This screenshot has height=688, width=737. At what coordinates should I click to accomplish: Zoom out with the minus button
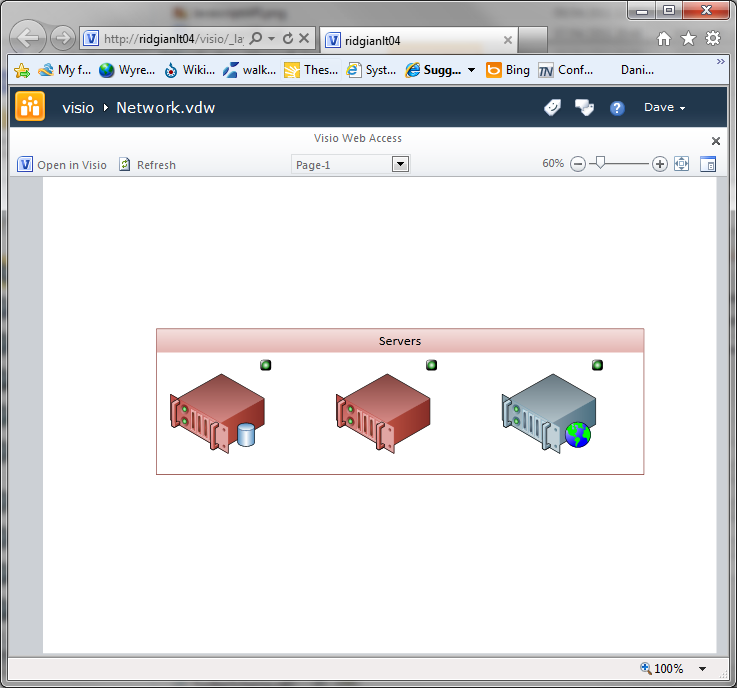(578, 164)
